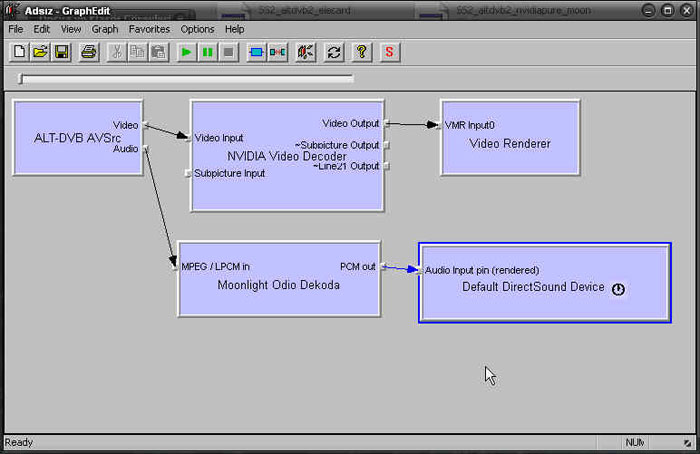The height and width of the screenshot is (454, 700).
Task: Click VMR Input0 pin
Action: (439, 125)
